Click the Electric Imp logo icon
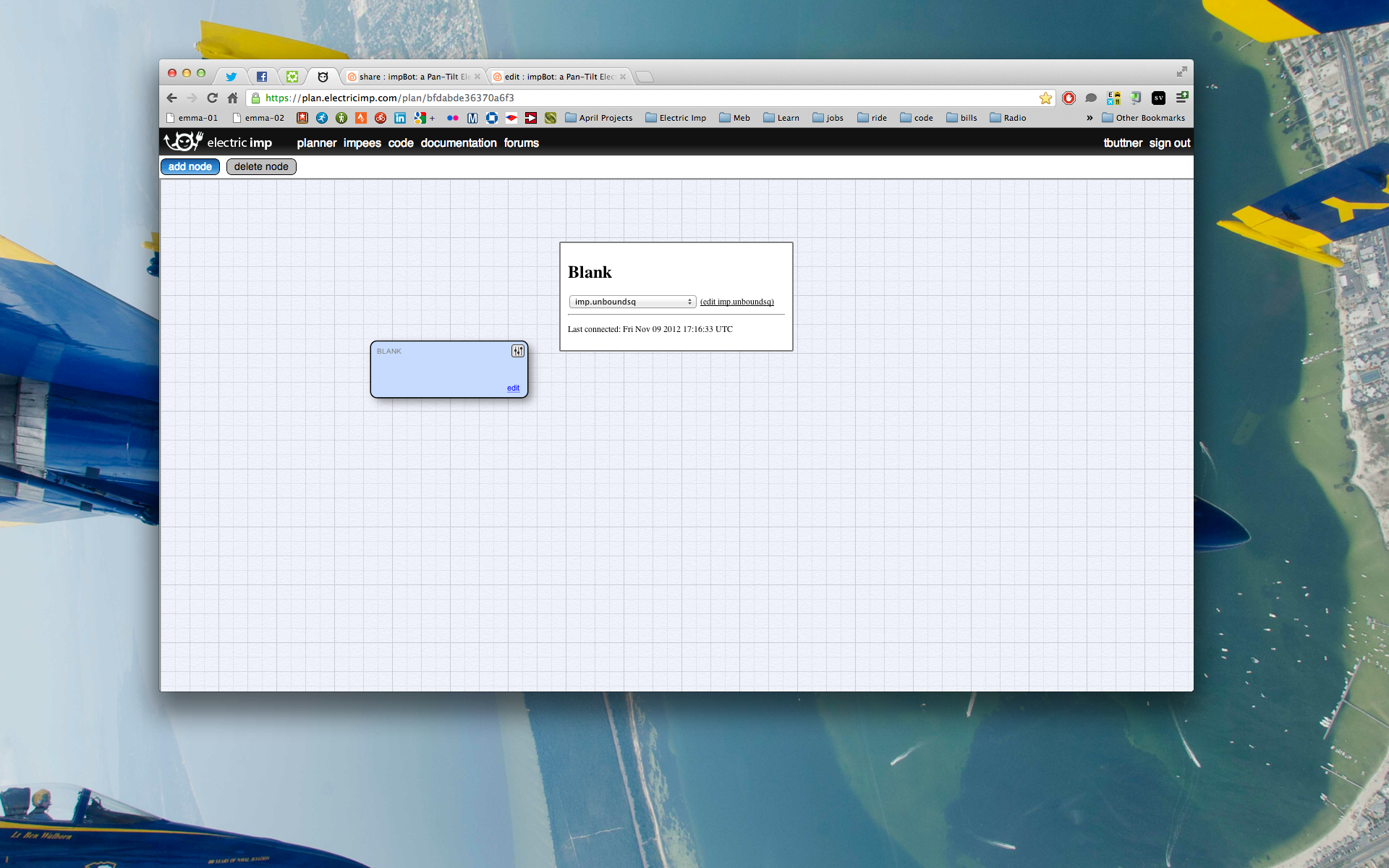This screenshot has width=1389, height=868. tap(183, 142)
